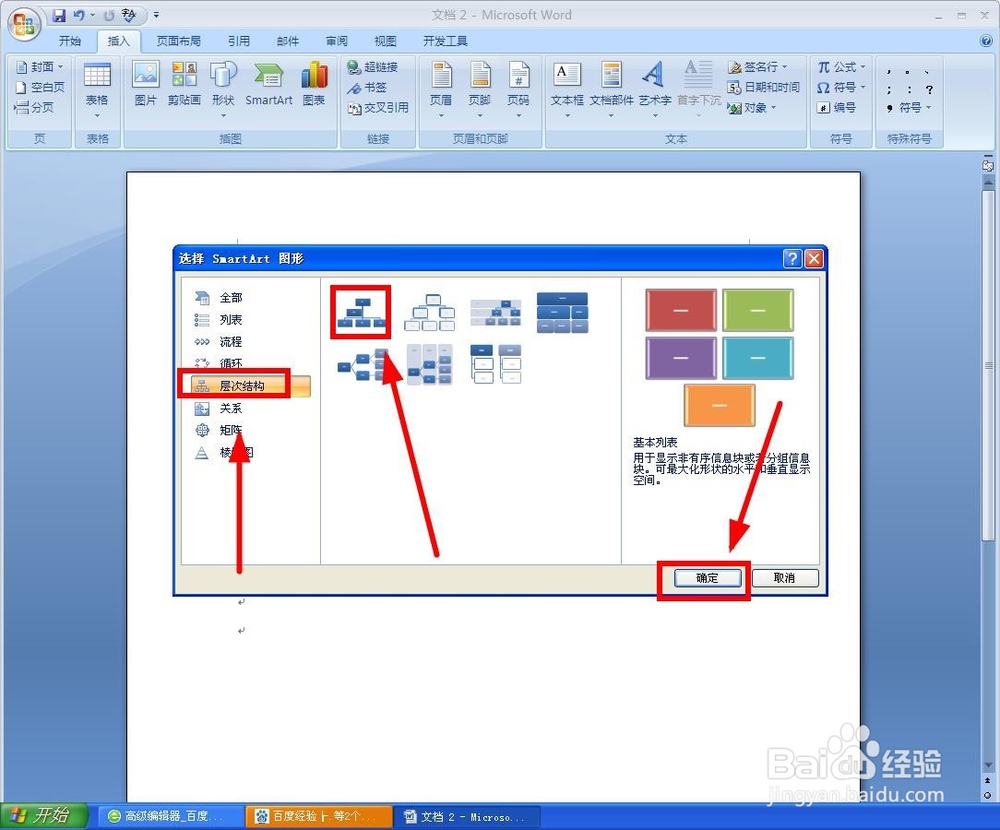Screen dimensions: 1000x830
Task: Insert date and time (日期和时间)
Action: coord(763,87)
